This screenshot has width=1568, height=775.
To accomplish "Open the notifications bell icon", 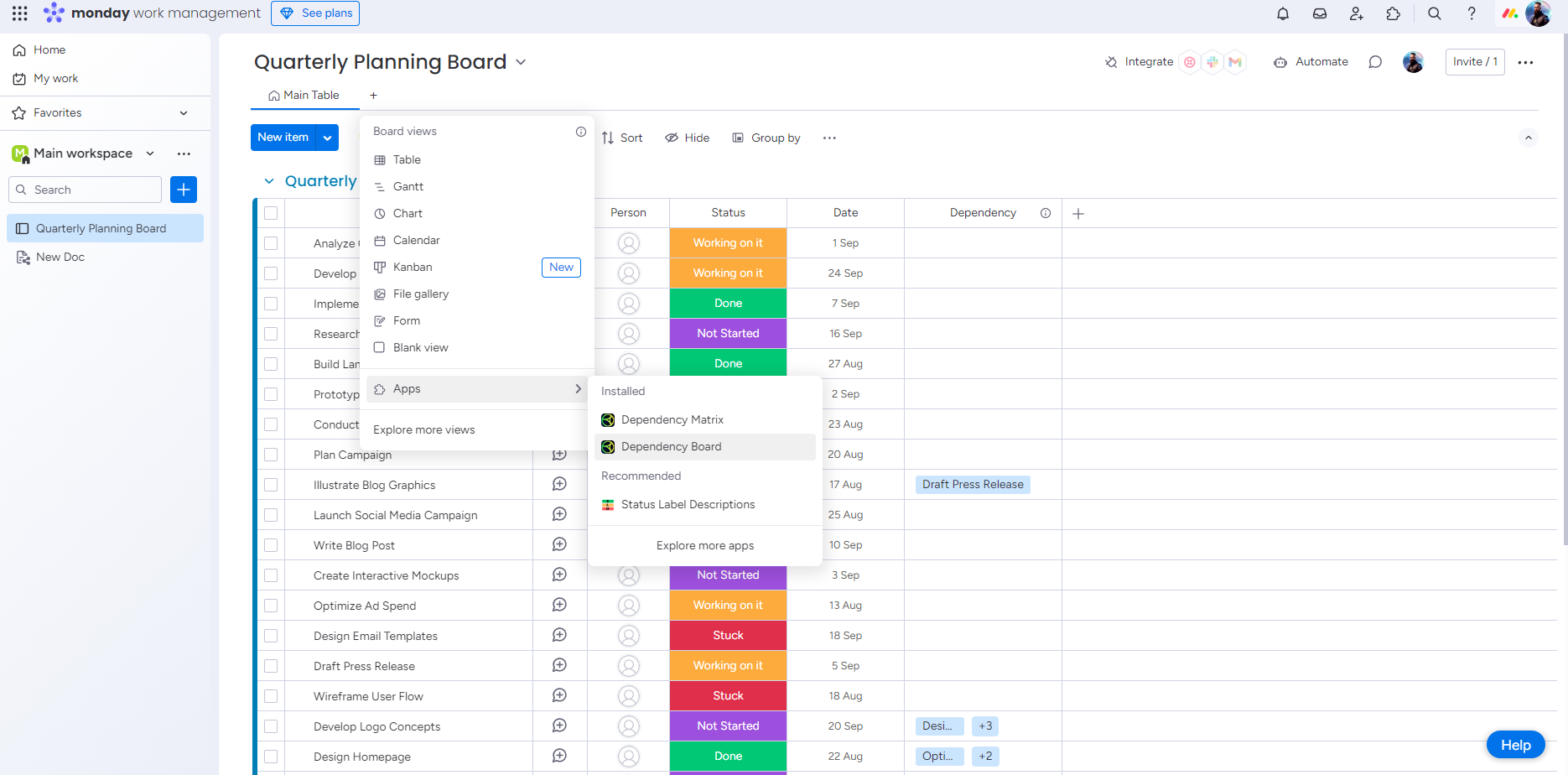I will point(1282,13).
